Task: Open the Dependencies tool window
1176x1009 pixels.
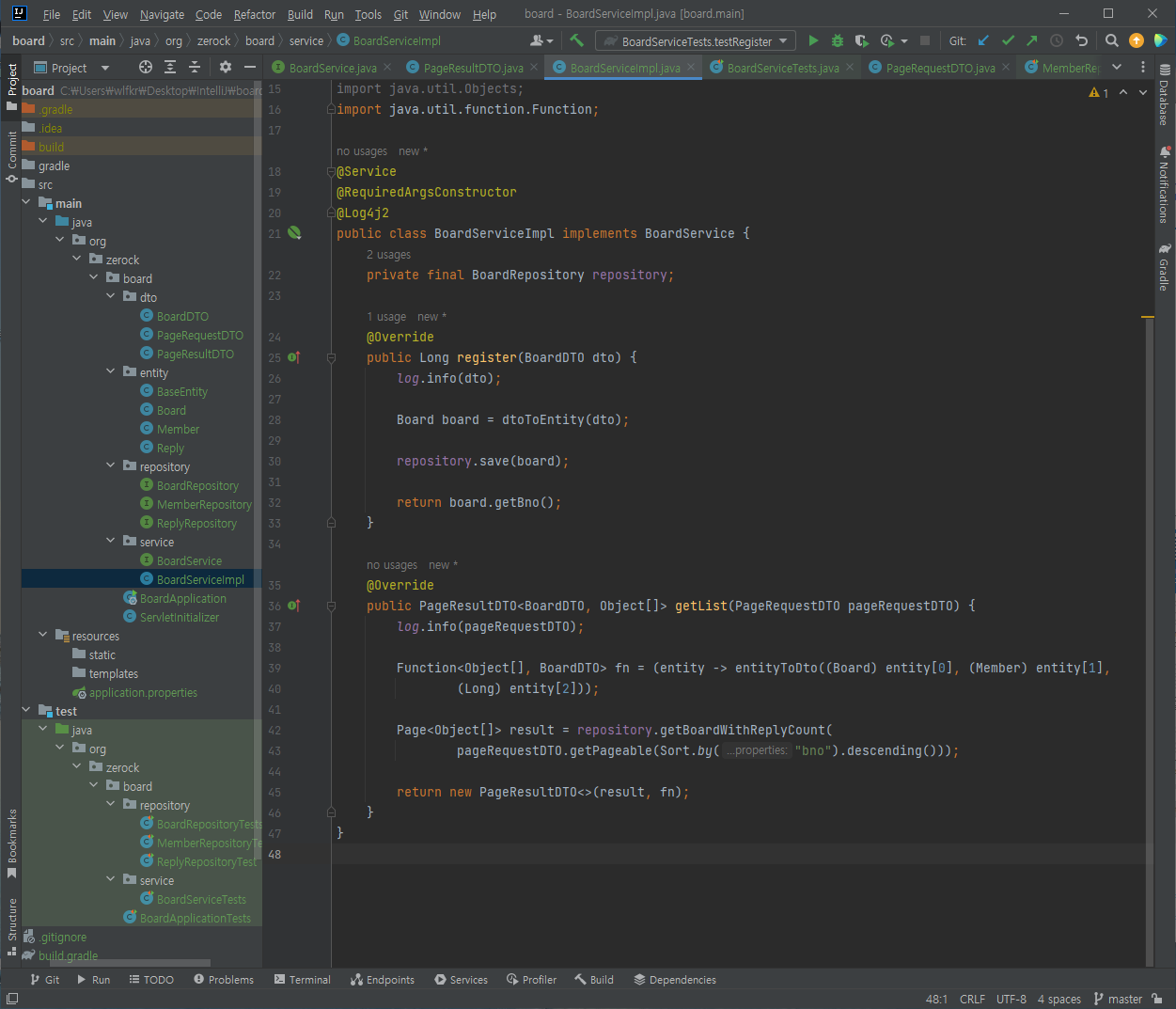Action: click(x=675, y=979)
